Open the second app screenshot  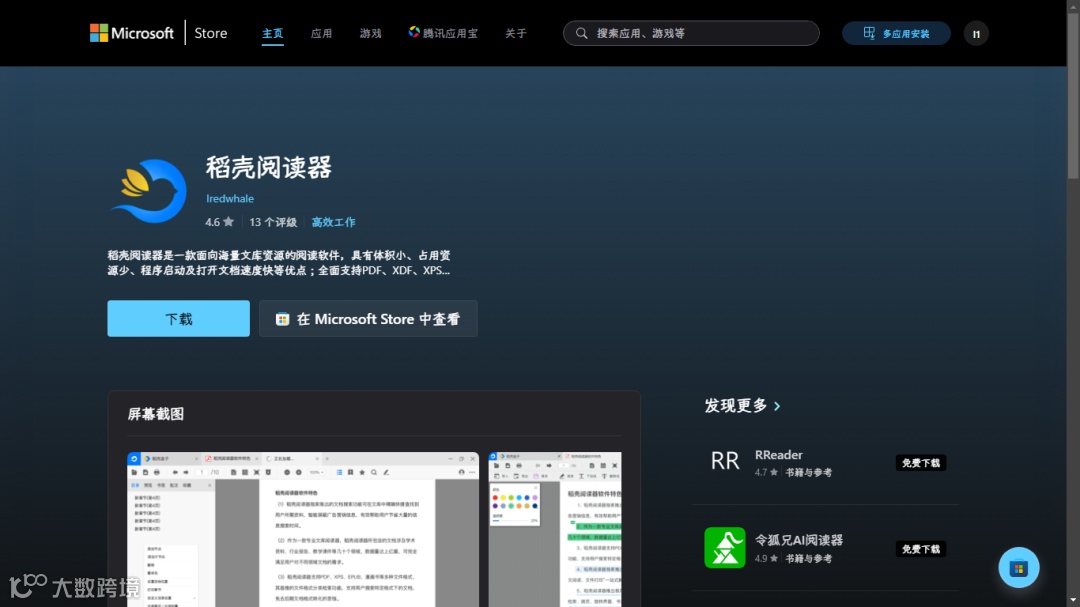pyautogui.click(x=555, y=529)
